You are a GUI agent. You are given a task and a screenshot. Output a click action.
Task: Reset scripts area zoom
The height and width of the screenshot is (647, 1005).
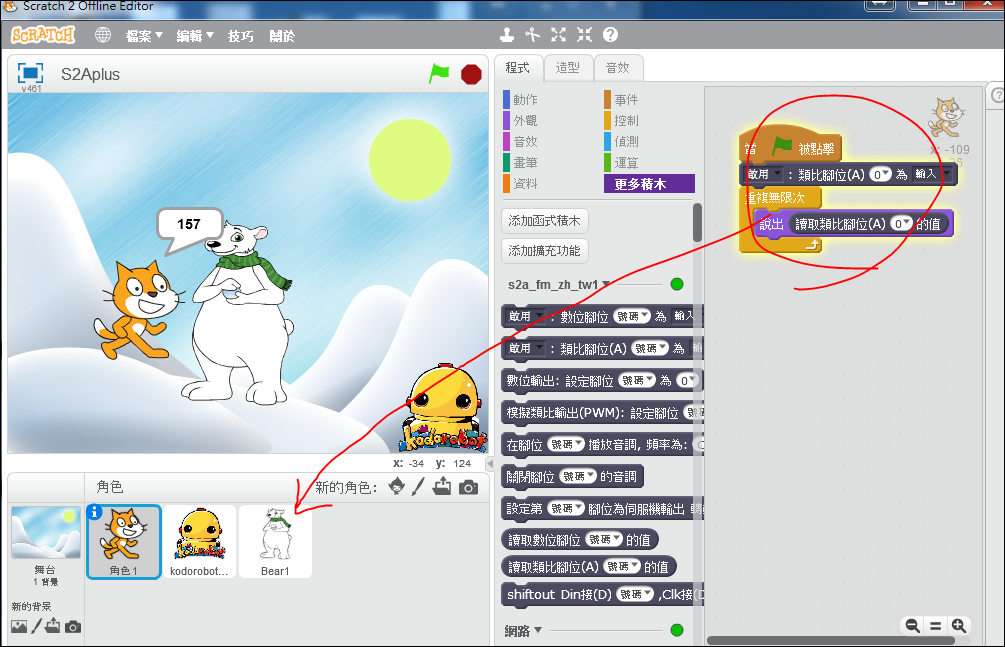(x=935, y=625)
